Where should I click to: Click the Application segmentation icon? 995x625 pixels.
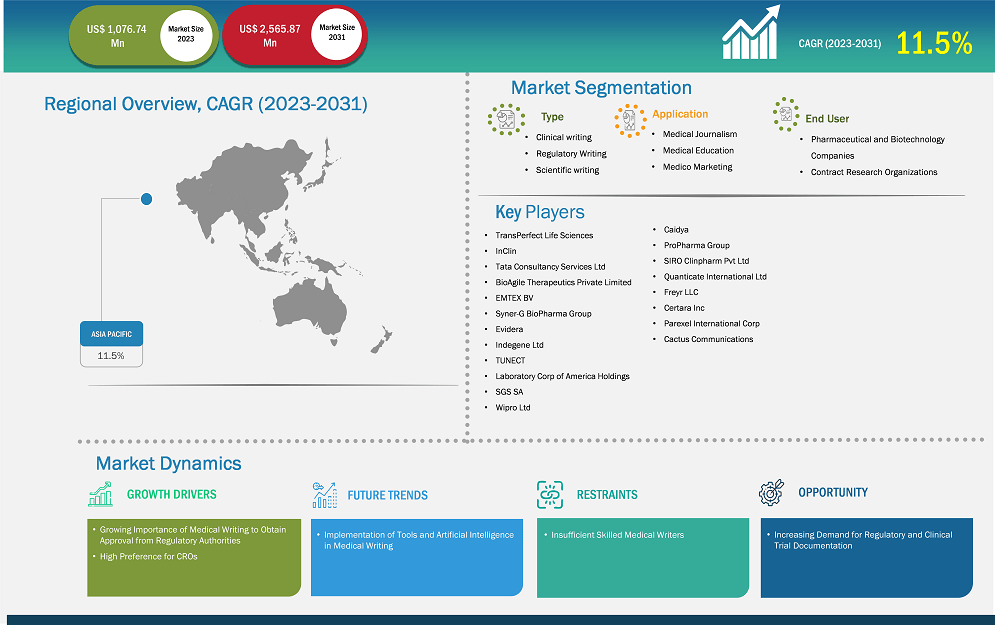630,121
